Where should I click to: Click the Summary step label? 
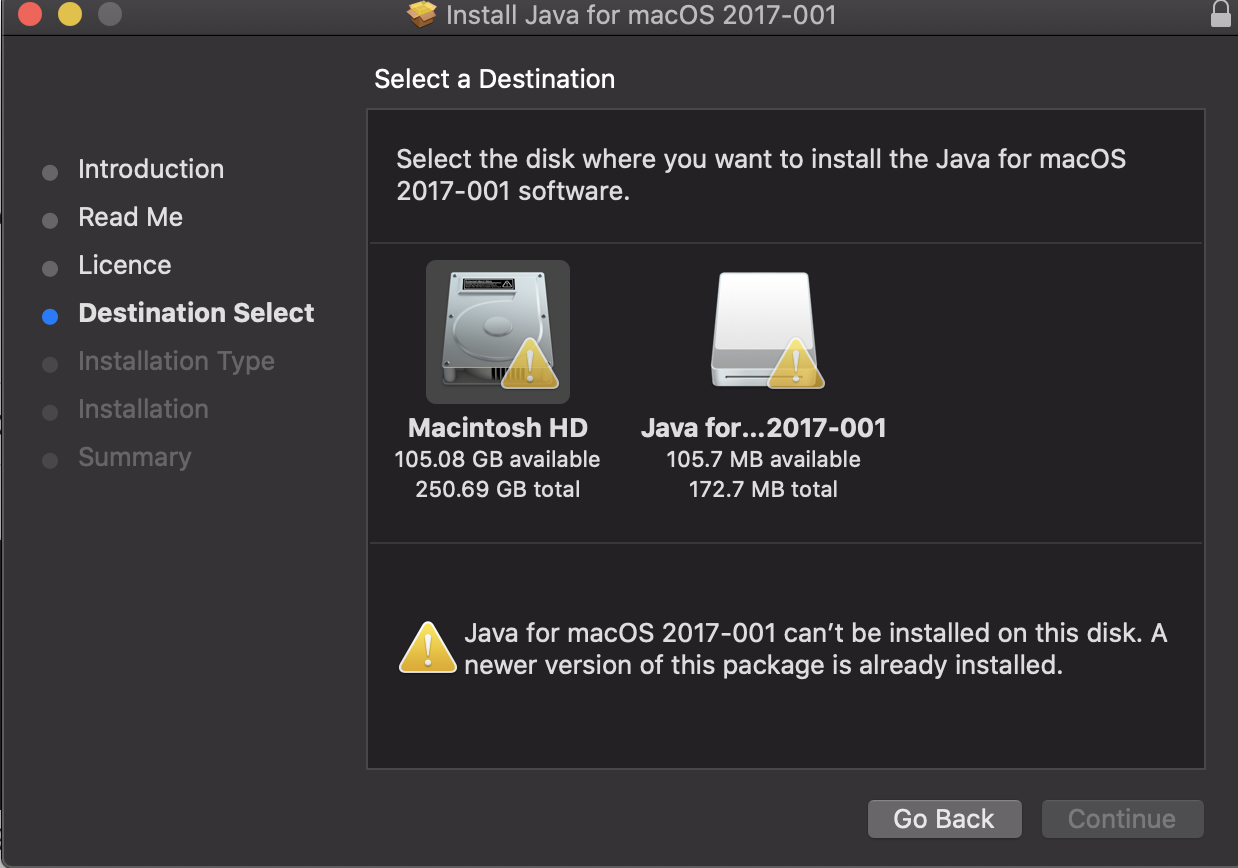(x=134, y=457)
